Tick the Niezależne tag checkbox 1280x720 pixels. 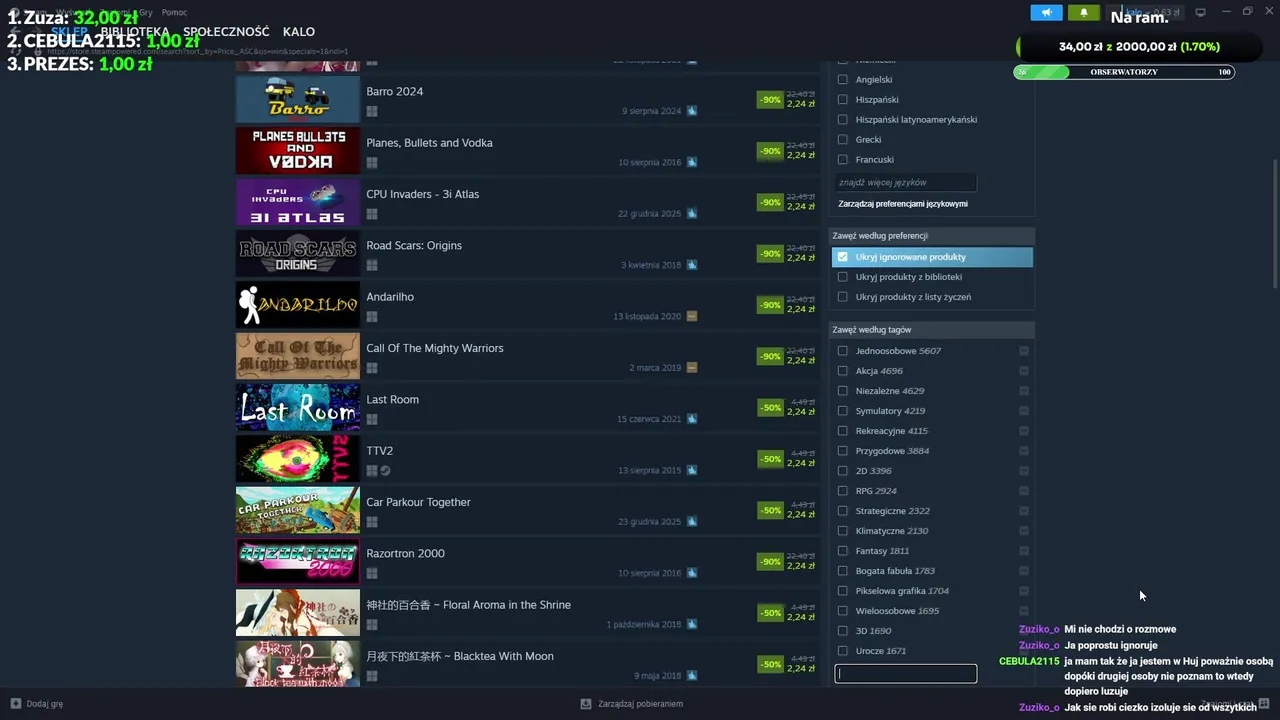click(843, 391)
